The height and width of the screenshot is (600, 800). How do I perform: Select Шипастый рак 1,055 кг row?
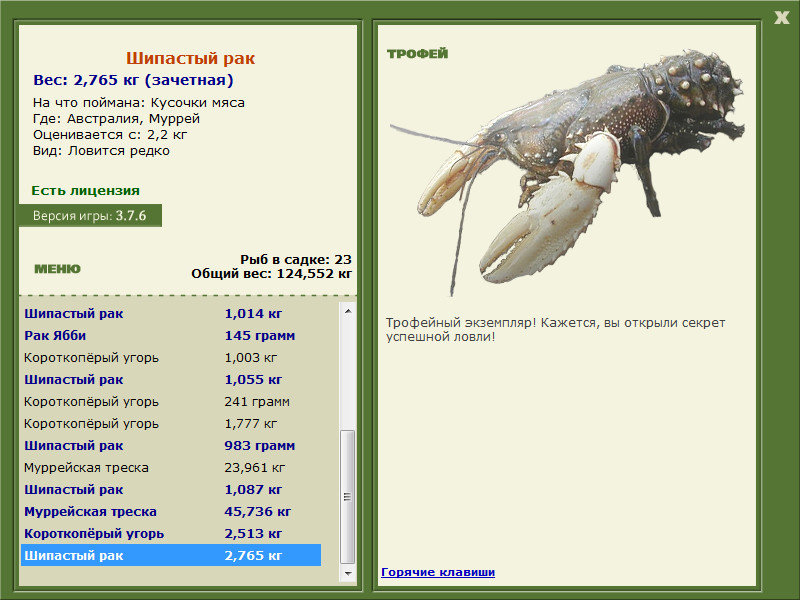(171, 380)
